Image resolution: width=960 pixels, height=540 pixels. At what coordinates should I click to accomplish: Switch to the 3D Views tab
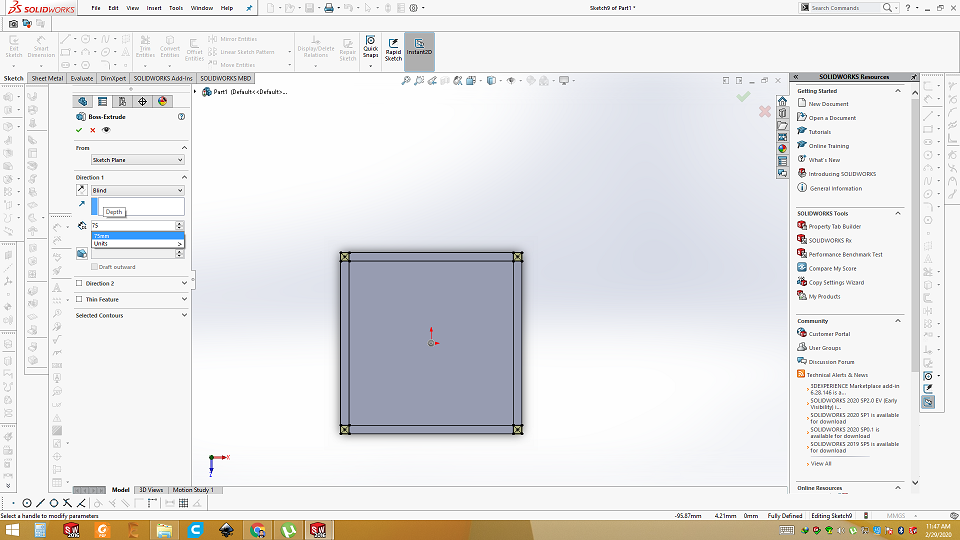(151, 490)
